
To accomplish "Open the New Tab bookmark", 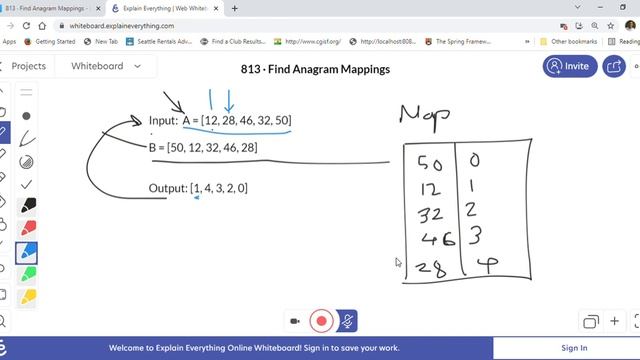I will click(x=101, y=42).
